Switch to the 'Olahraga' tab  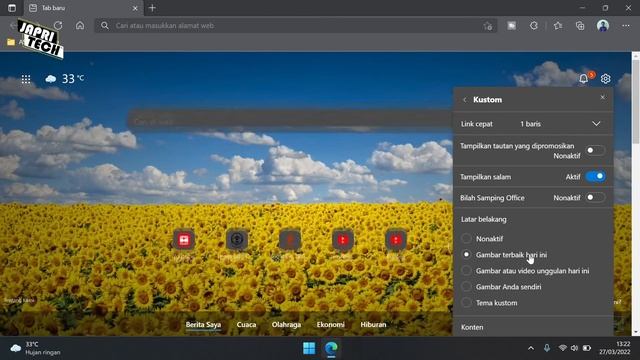coord(286,324)
